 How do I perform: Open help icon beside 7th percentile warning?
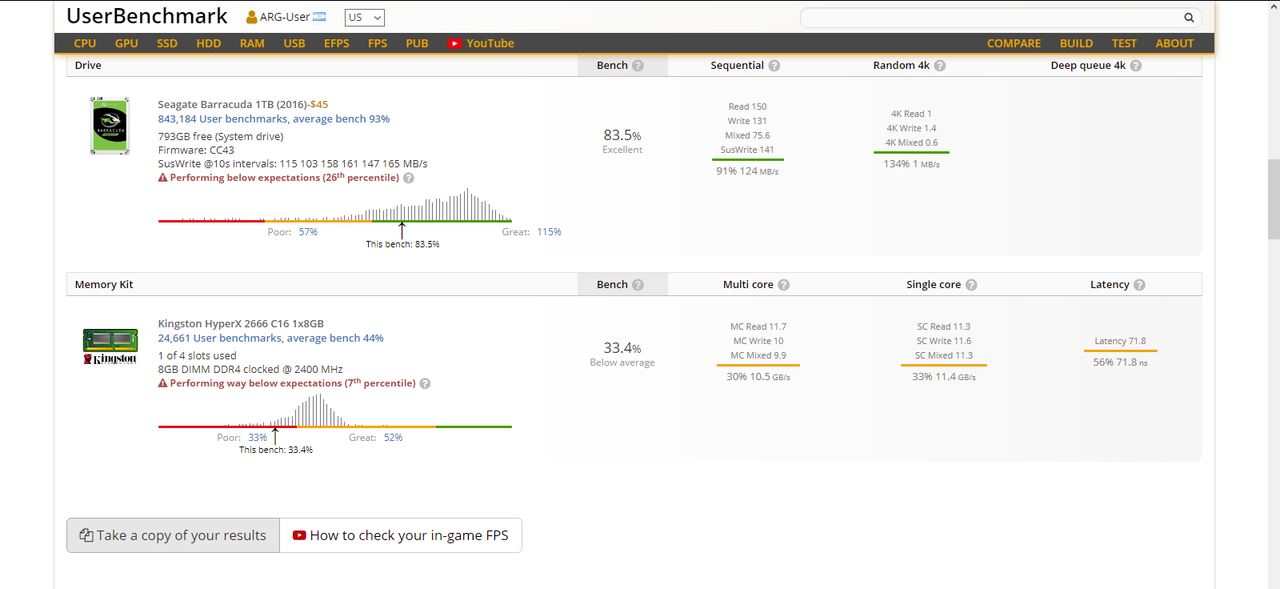point(425,384)
